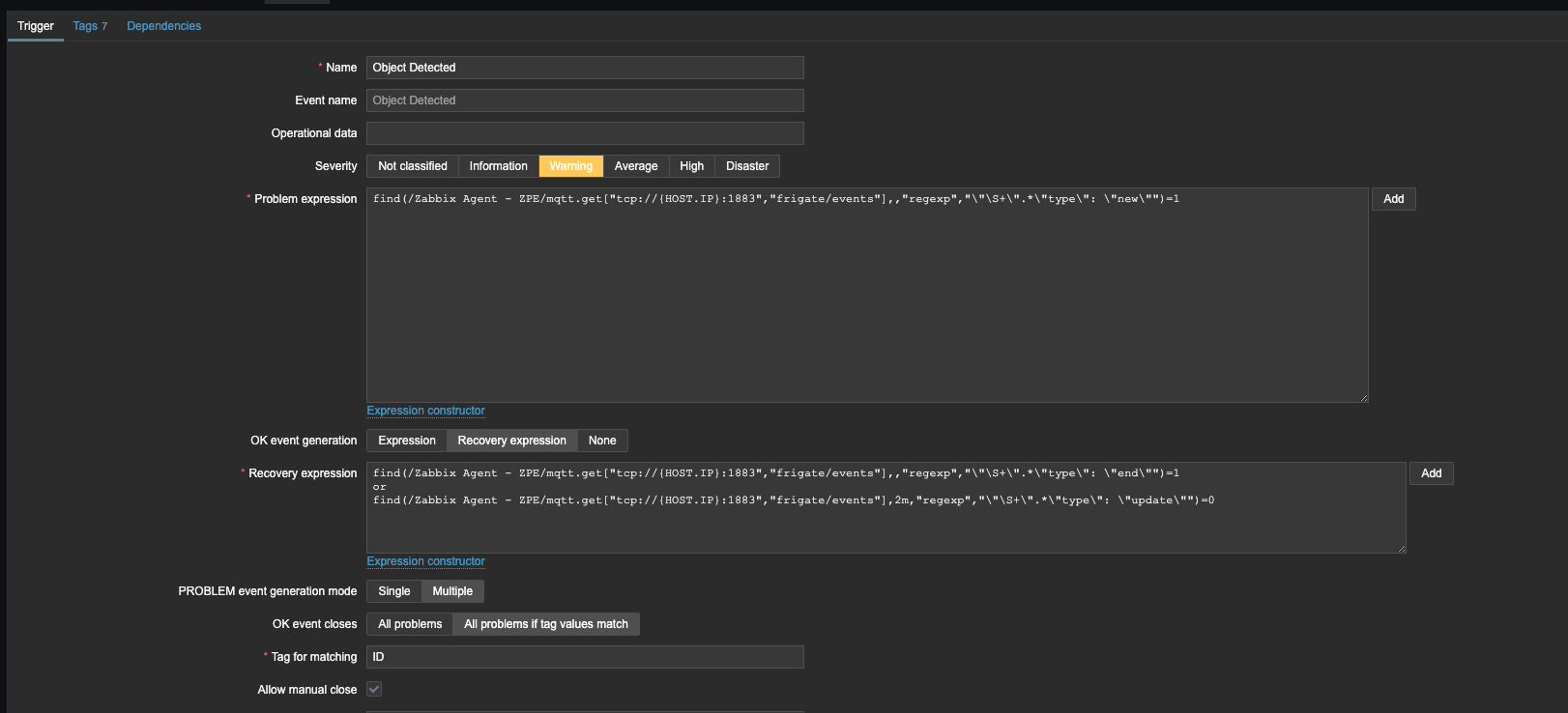This screenshot has width=1568, height=713.
Task: Switch to the Tags tab
Action: 89,26
